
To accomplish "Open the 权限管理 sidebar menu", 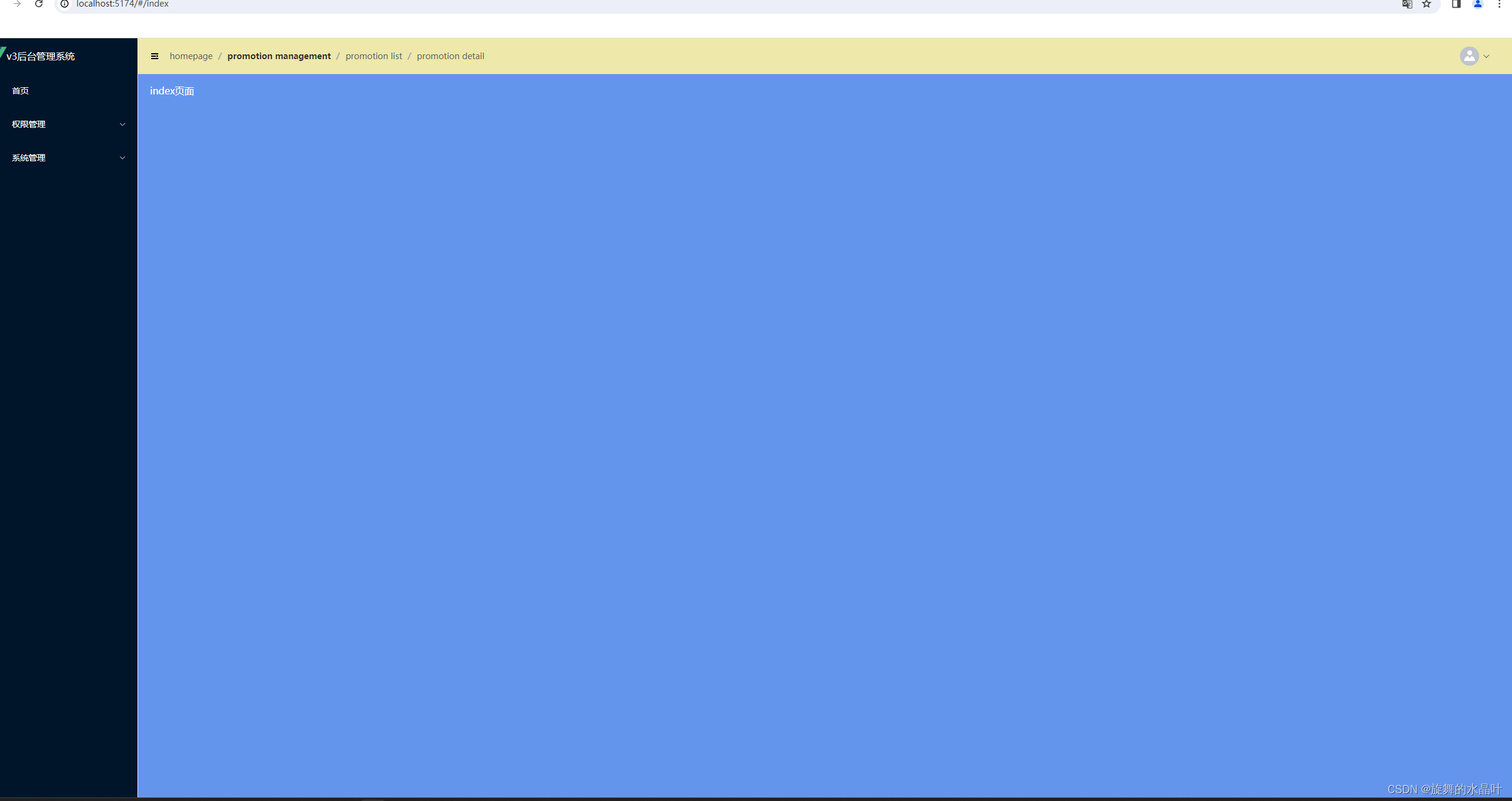I will (69, 124).
